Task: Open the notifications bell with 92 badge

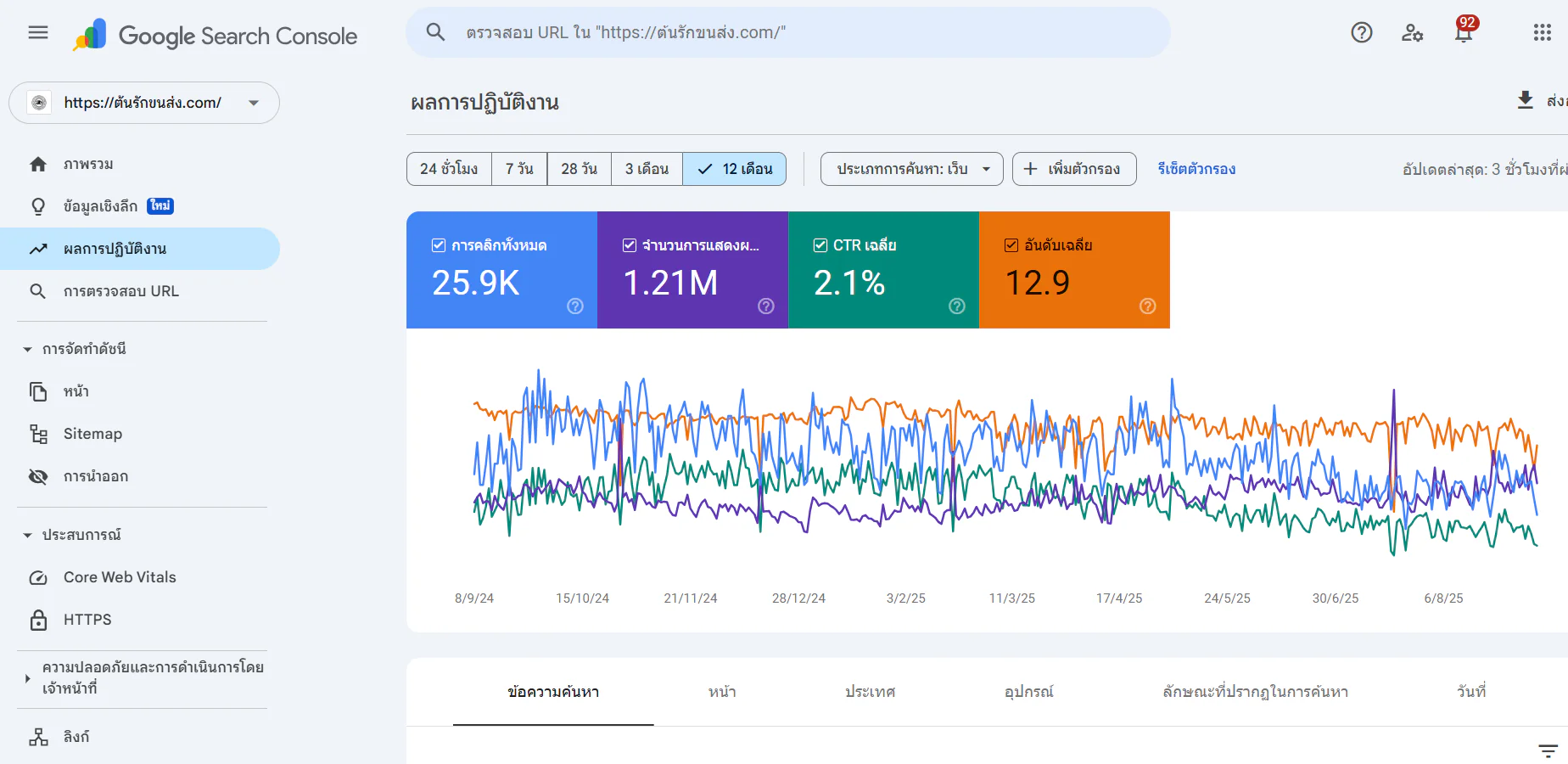Action: point(1464,33)
